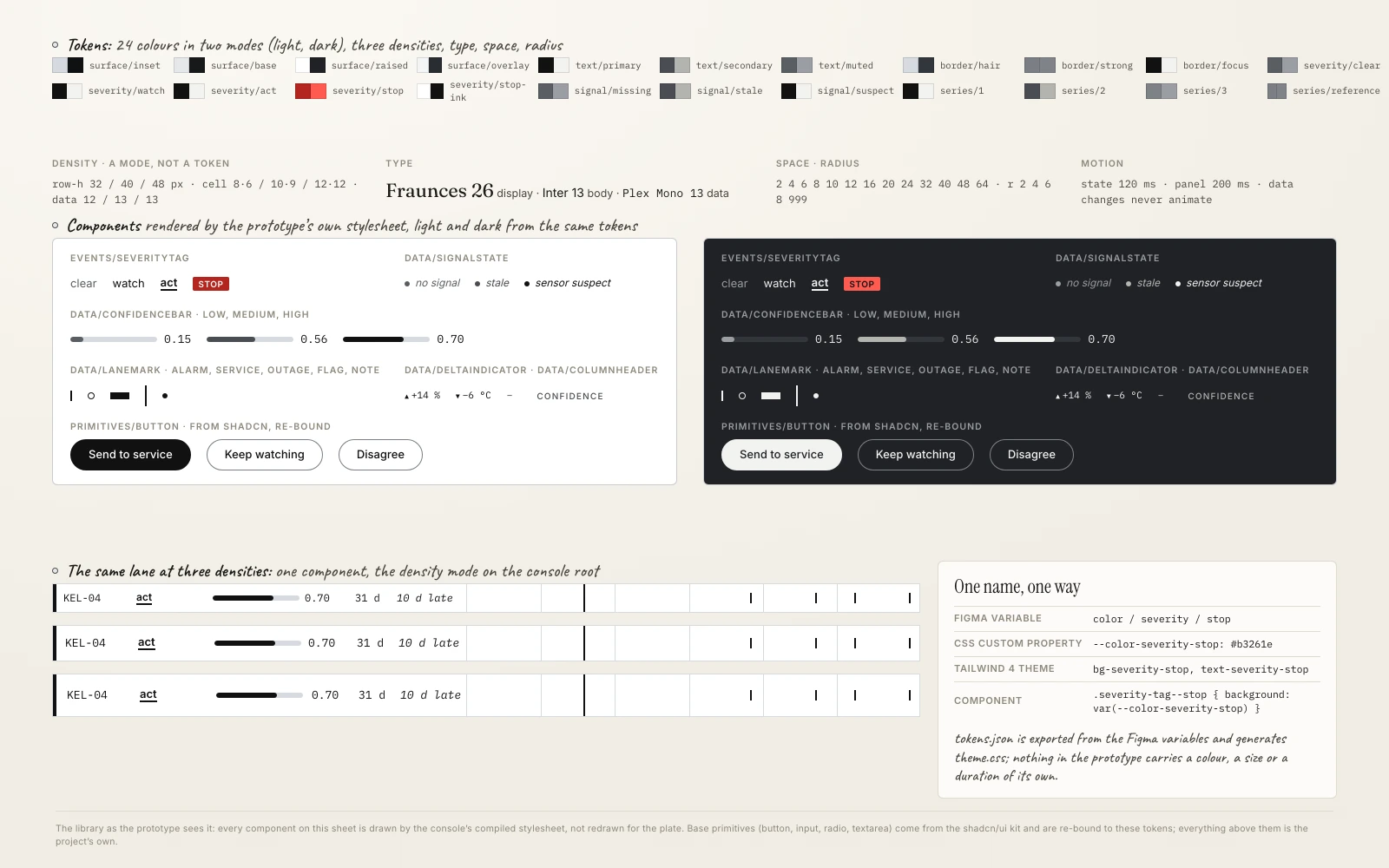Image resolution: width=1389 pixels, height=868 pixels.
Task: Click the white outage block mark in dark panel
Action: pyautogui.click(x=771, y=396)
